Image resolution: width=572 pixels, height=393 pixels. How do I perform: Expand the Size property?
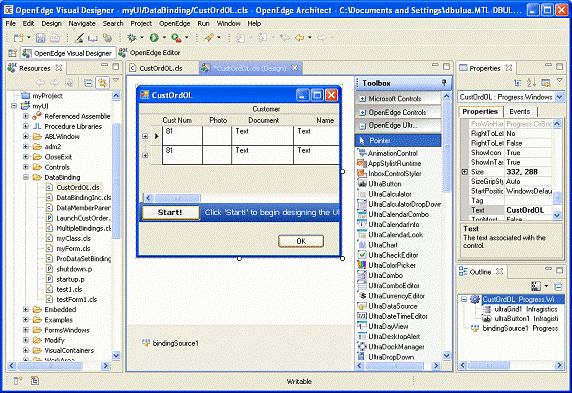click(465, 172)
